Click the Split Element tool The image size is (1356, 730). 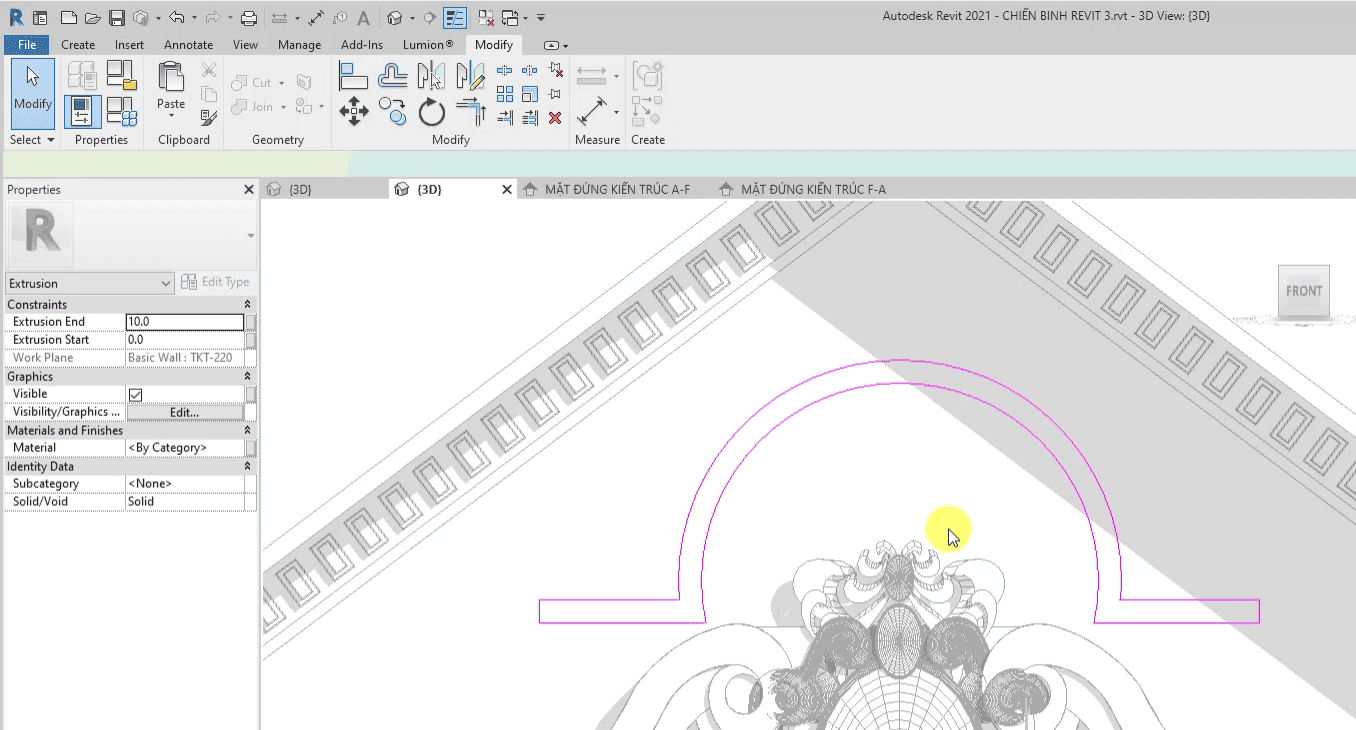click(x=505, y=70)
